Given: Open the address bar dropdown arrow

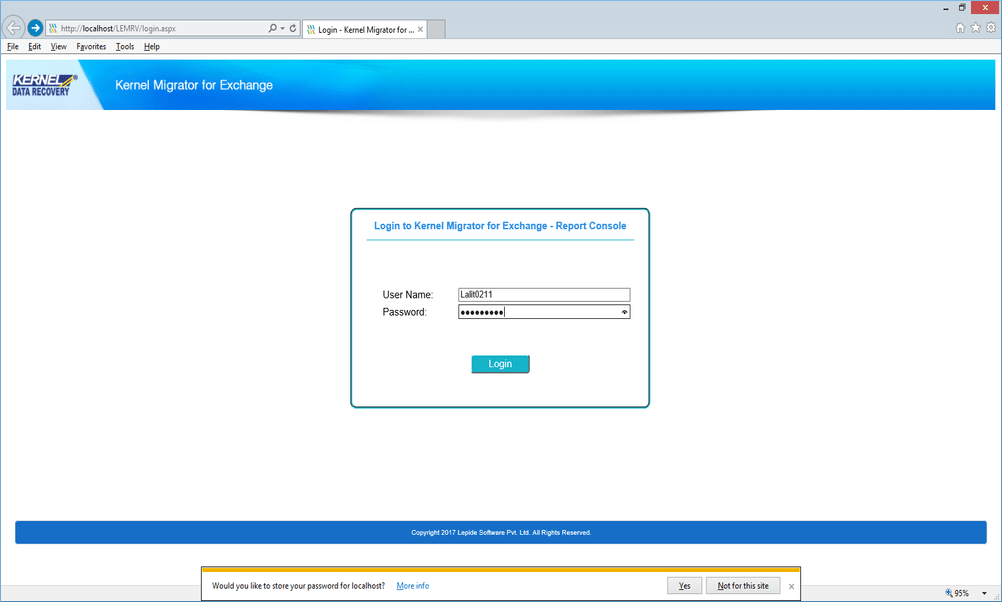Looking at the screenshot, I should pos(282,28).
